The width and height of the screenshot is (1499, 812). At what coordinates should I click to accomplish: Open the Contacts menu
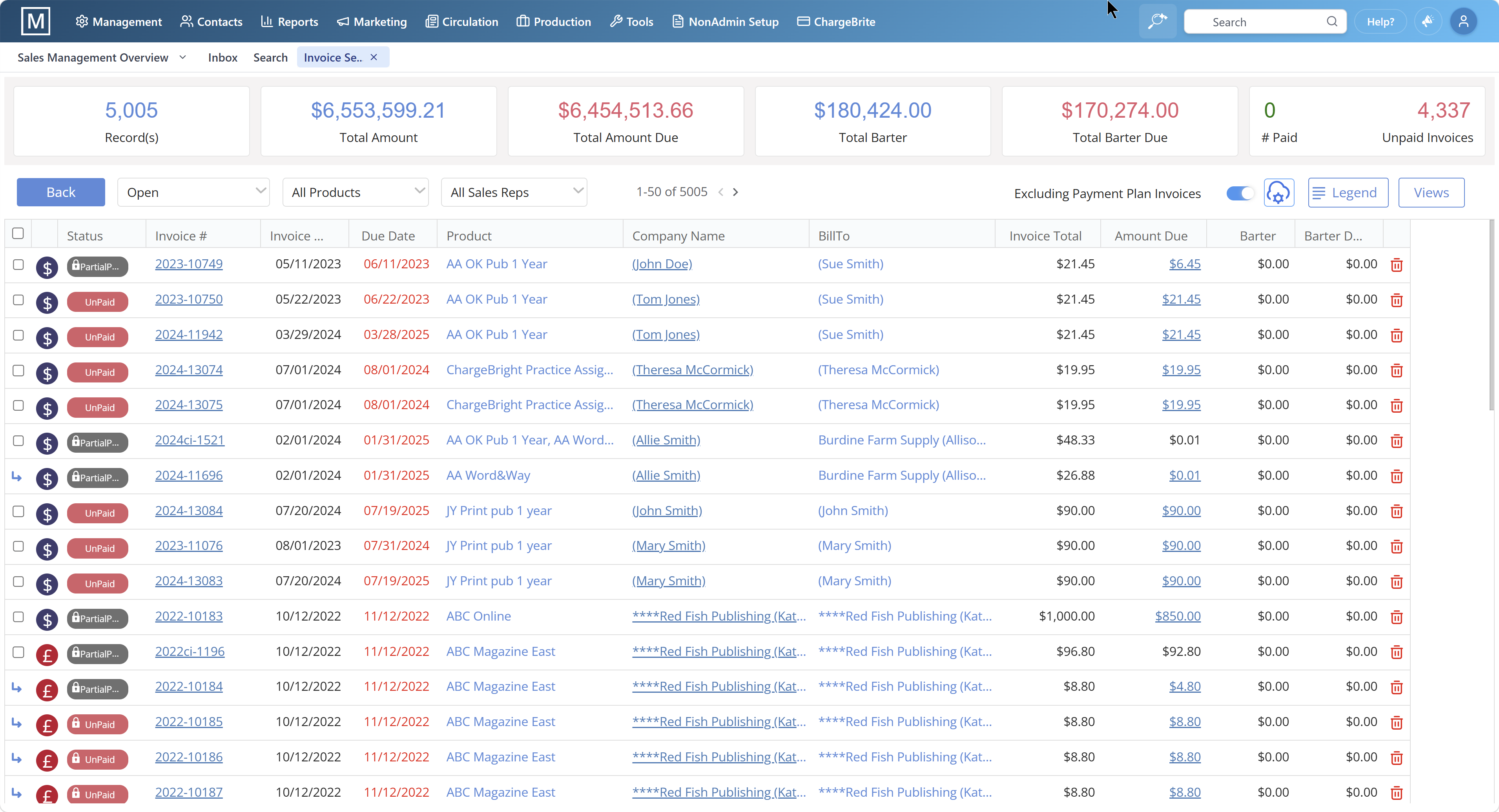pos(211,22)
